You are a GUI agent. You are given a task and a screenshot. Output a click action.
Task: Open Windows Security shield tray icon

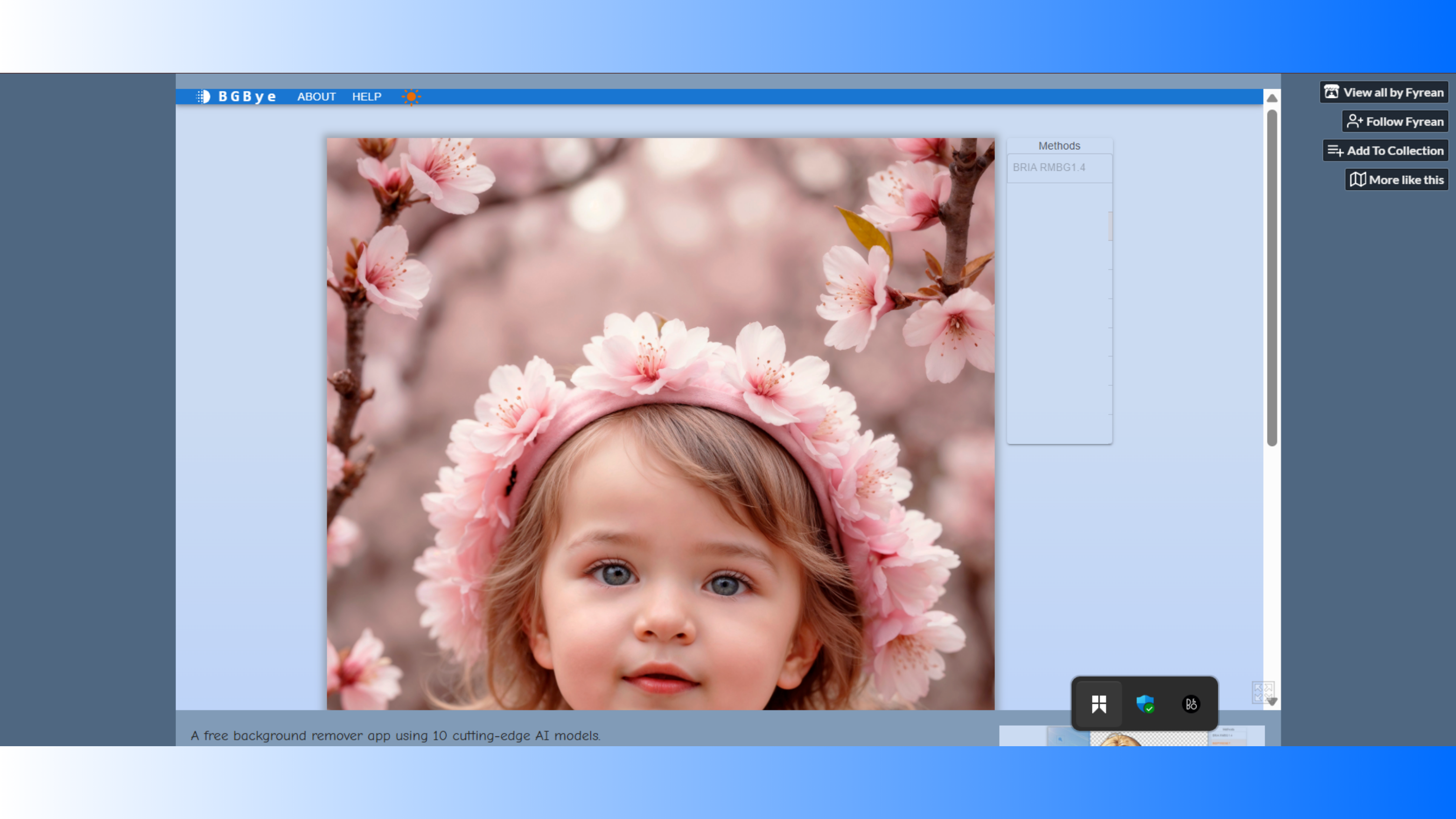tap(1145, 704)
